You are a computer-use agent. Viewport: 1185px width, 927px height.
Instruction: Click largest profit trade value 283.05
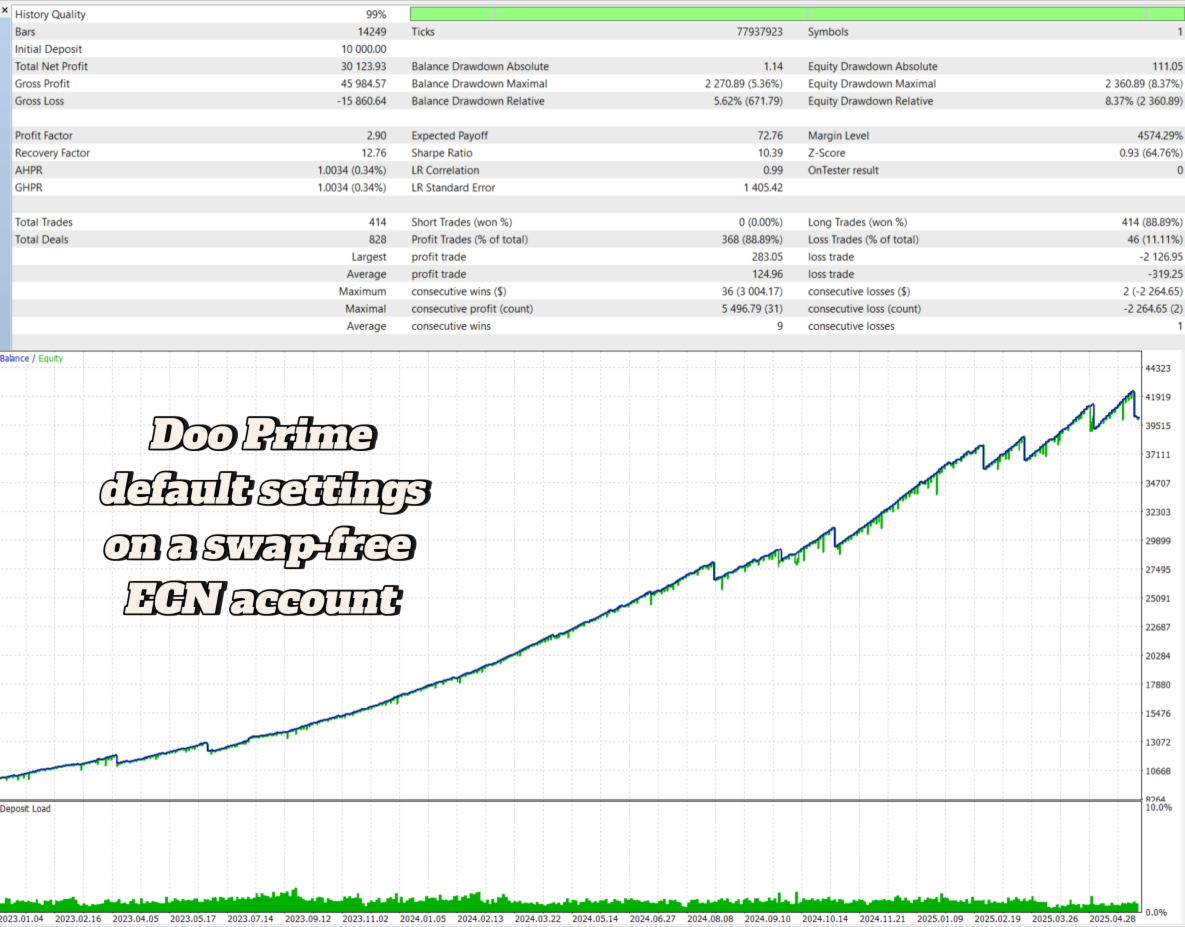pos(767,257)
